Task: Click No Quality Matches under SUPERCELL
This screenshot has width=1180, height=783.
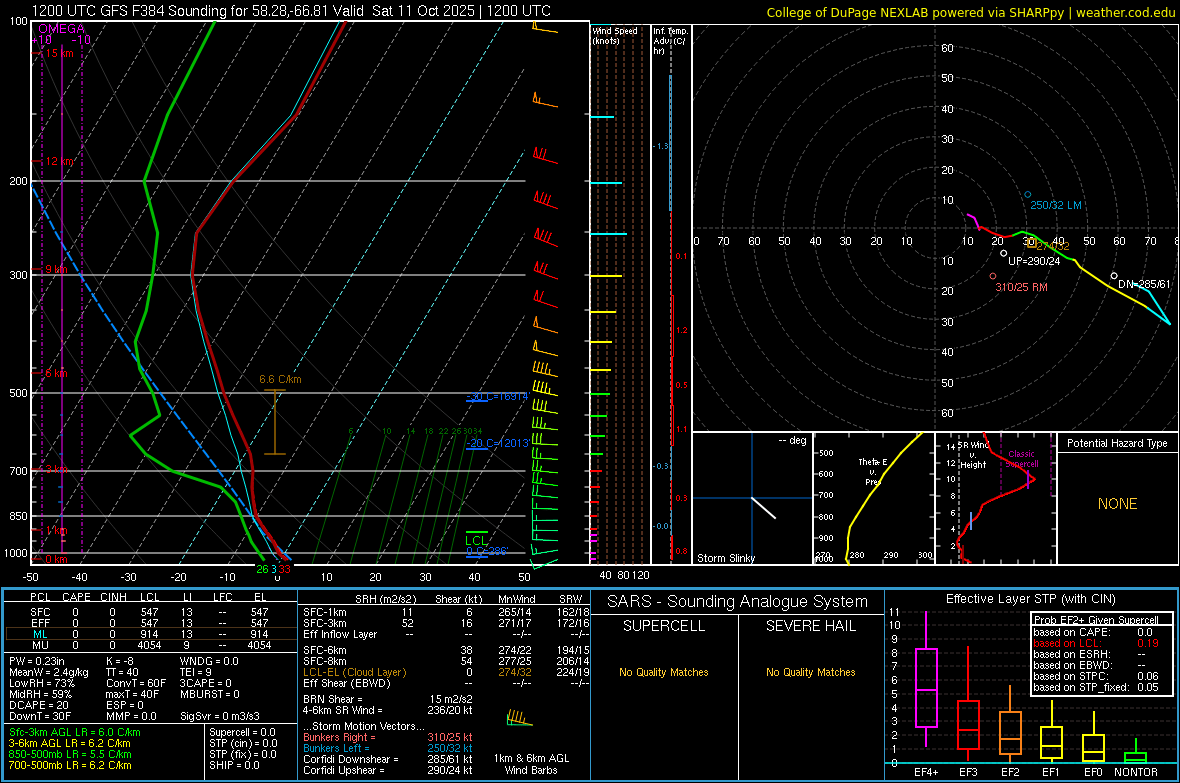Action: pyautogui.click(x=664, y=672)
